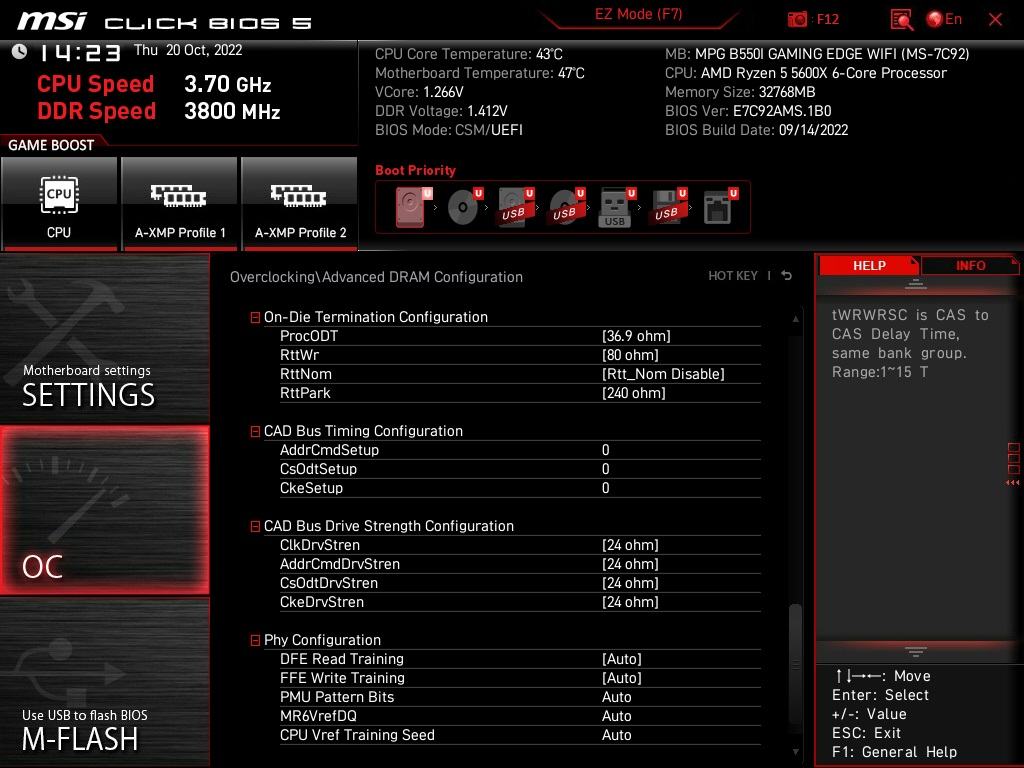Open the OC section
The width and height of the screenshot is (1024, 768).
(x=104, y=510)
